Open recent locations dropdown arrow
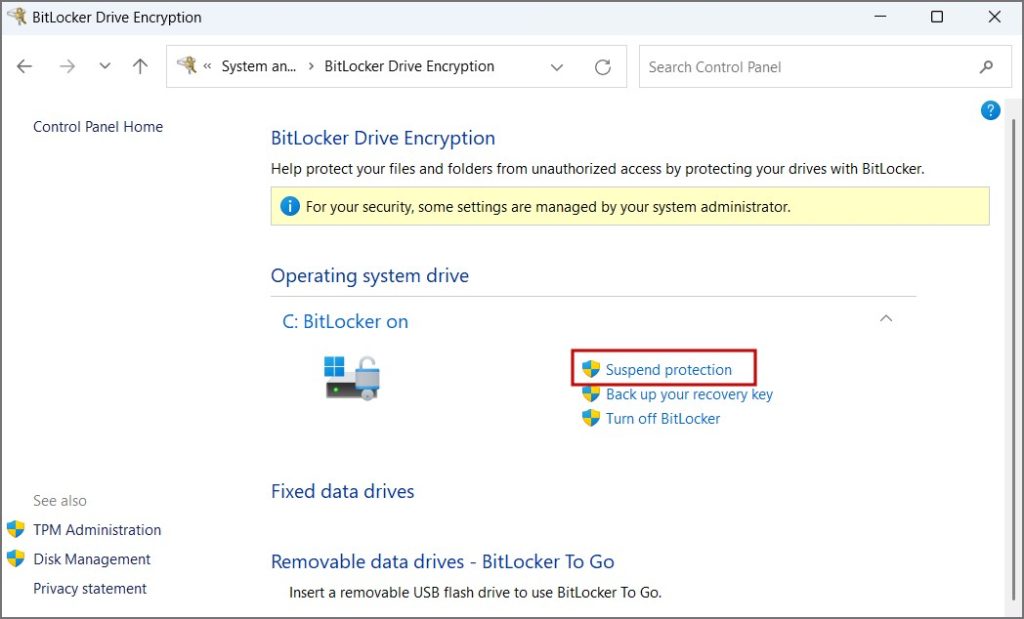 pyautogui.click(x=105, y=67)
